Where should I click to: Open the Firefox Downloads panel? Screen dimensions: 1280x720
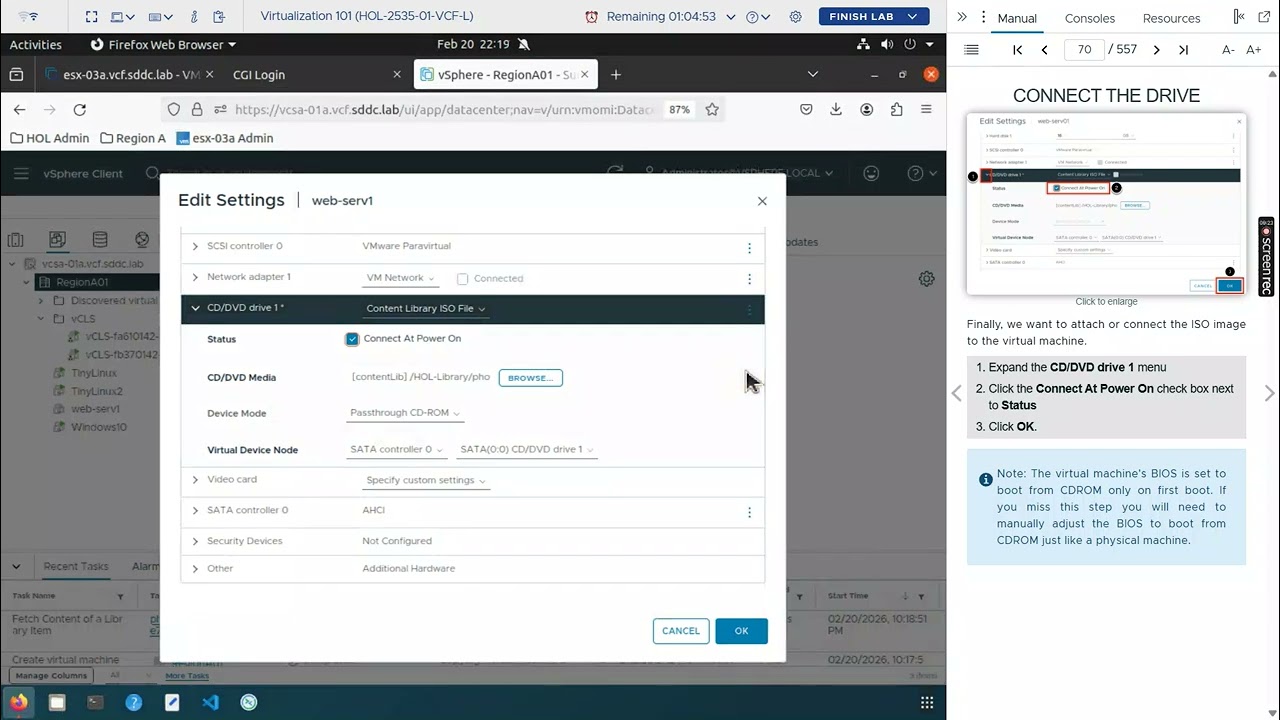pyautogui.click(x=836, y=109)
